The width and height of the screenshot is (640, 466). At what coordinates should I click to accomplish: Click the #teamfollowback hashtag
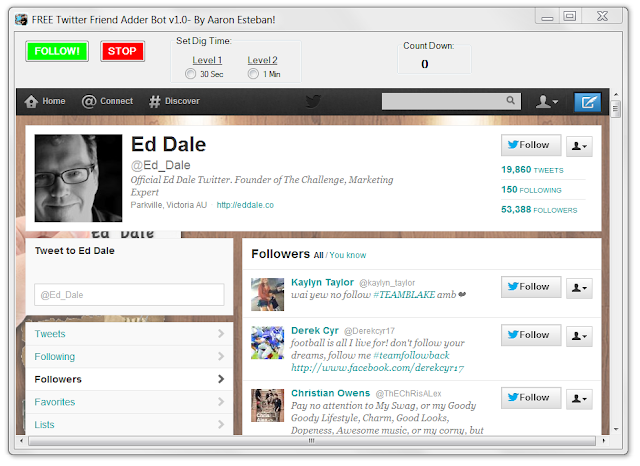(x=411, y=355)
